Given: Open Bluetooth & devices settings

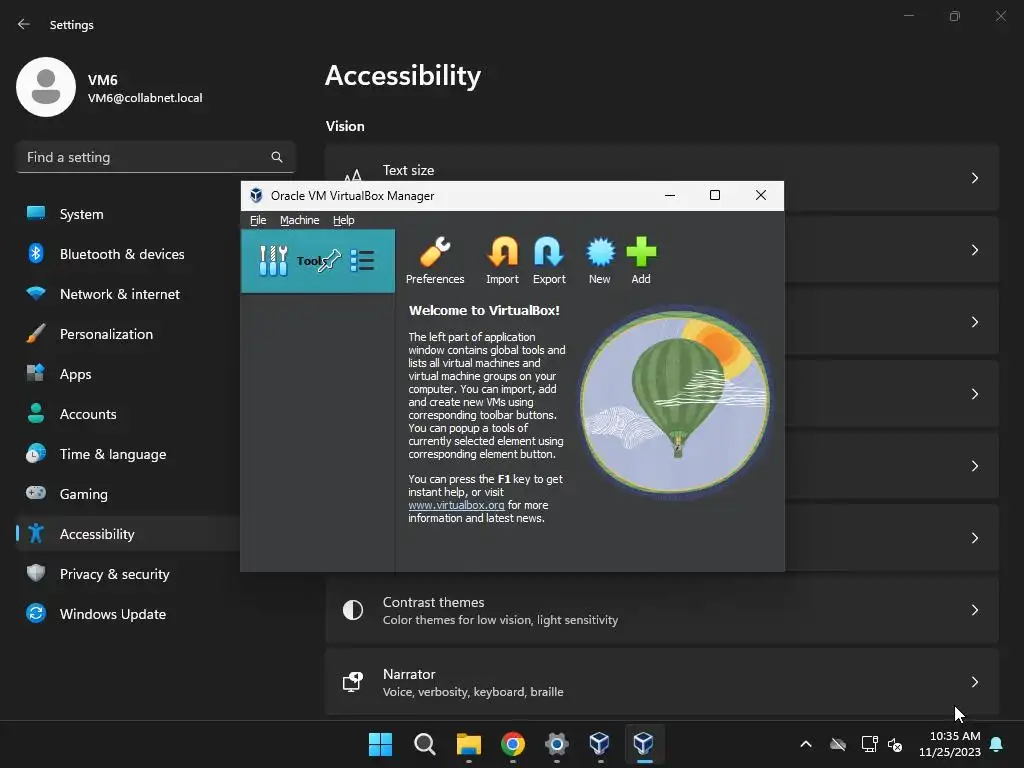Looking at the screenshot, I should click(129, 254).
